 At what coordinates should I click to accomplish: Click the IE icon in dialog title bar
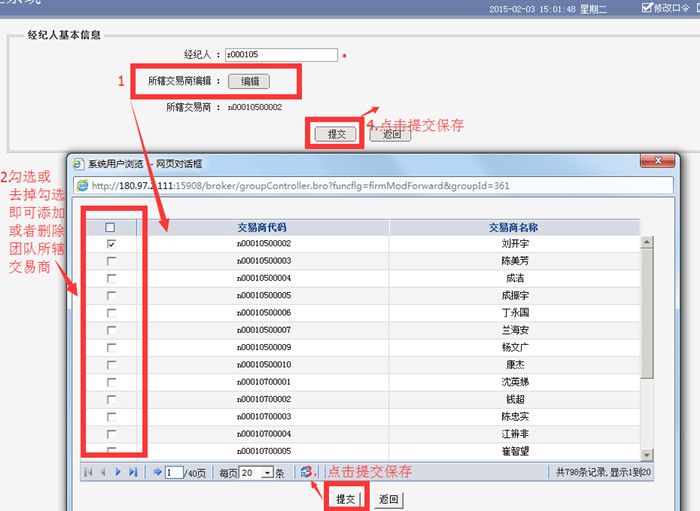click(77, 163)
